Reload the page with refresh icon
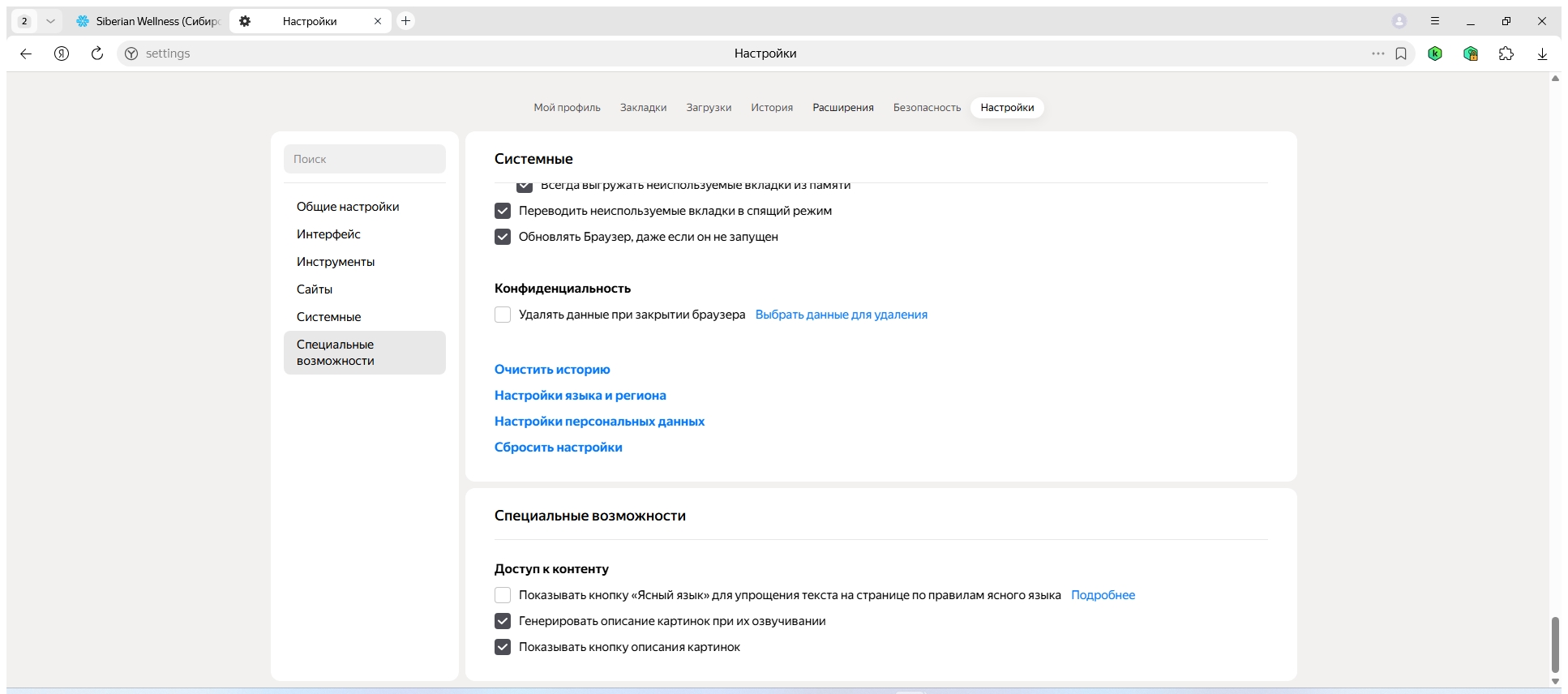 point(97,54)
